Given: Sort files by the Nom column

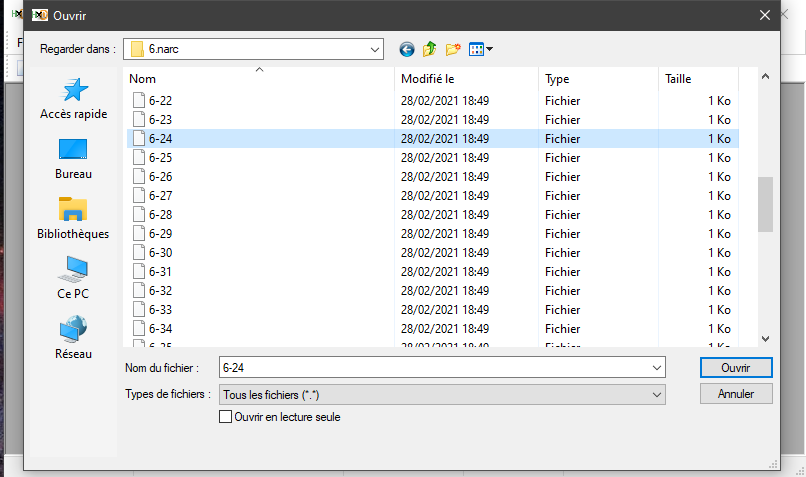Looking at the screenshot, I should (259, 79).
